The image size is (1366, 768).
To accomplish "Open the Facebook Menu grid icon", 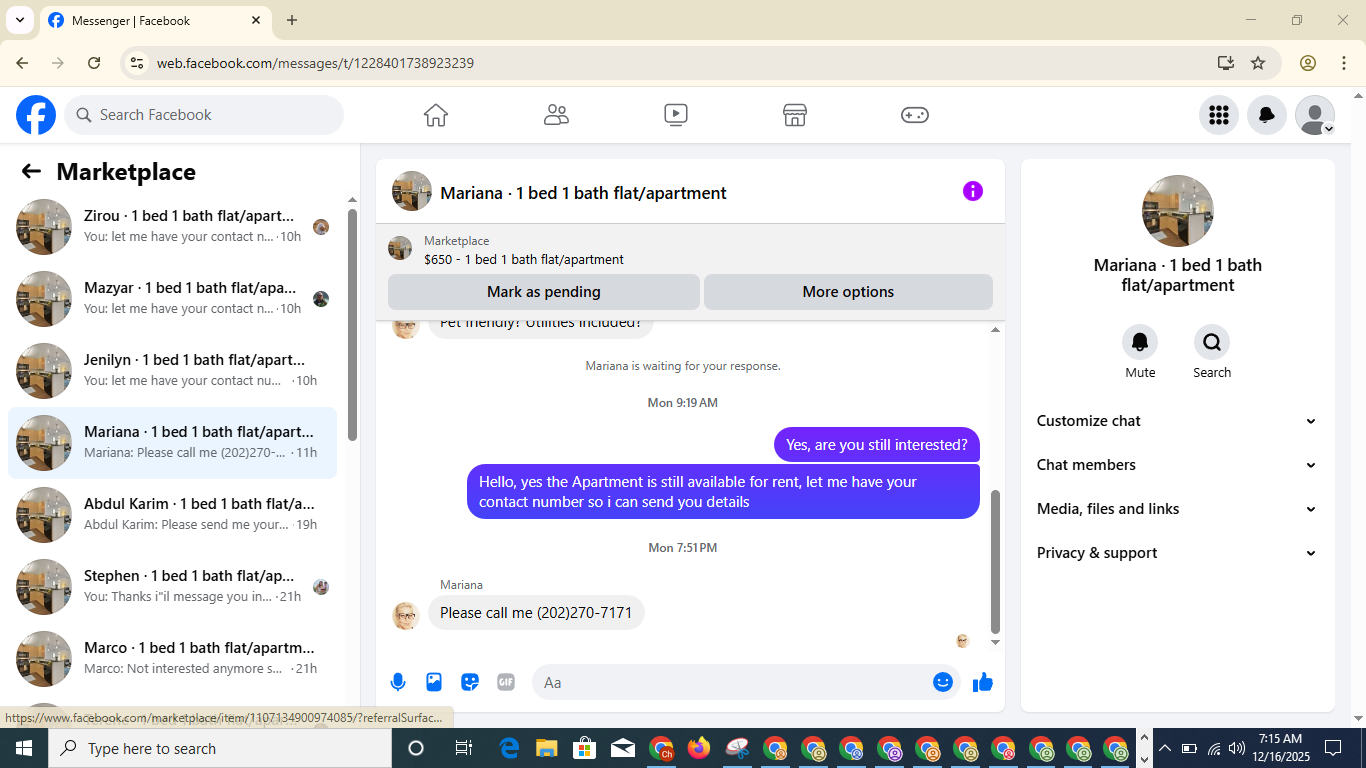I will (1218, 115).
